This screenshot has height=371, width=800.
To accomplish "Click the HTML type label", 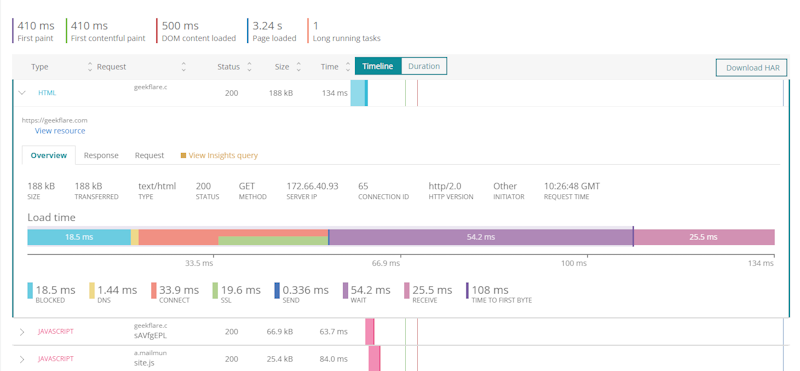I will click(x=47, y=93).
